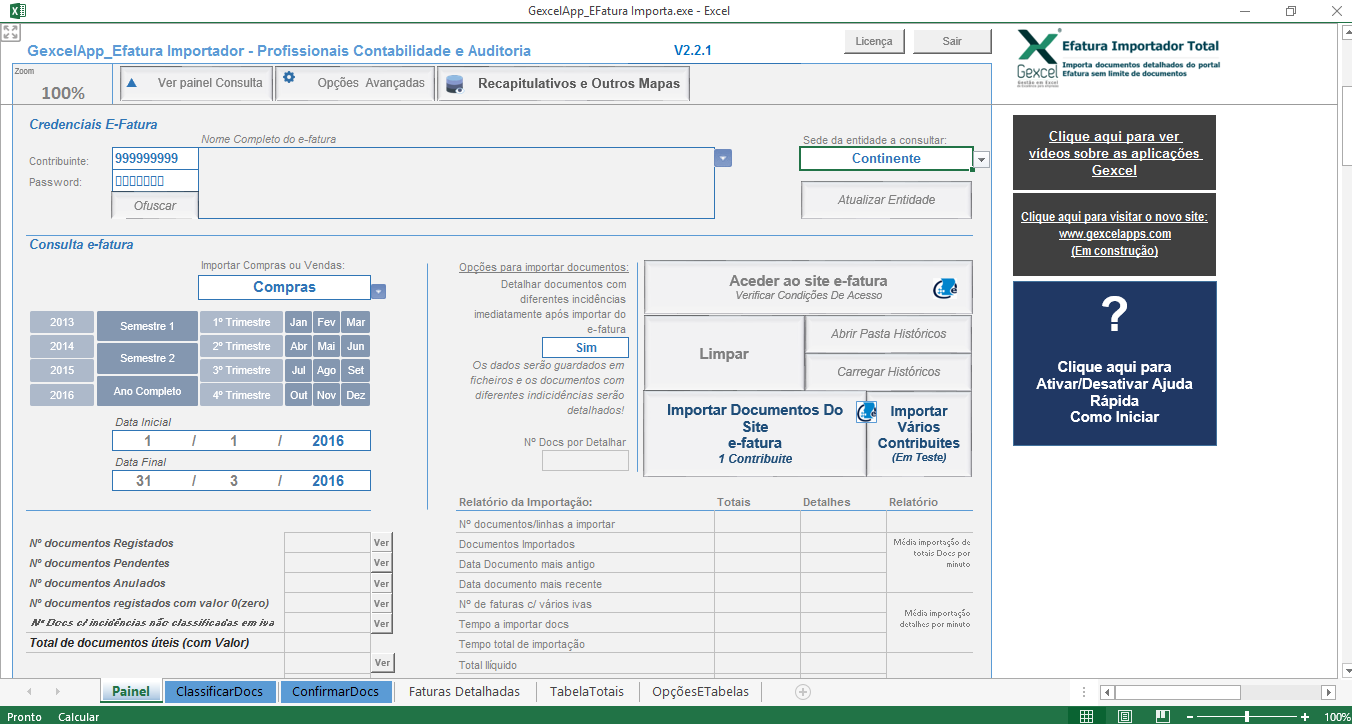Click the gear icon for Opções Avançadas
Screen dimensions: 1352x724
coord(289,78)
